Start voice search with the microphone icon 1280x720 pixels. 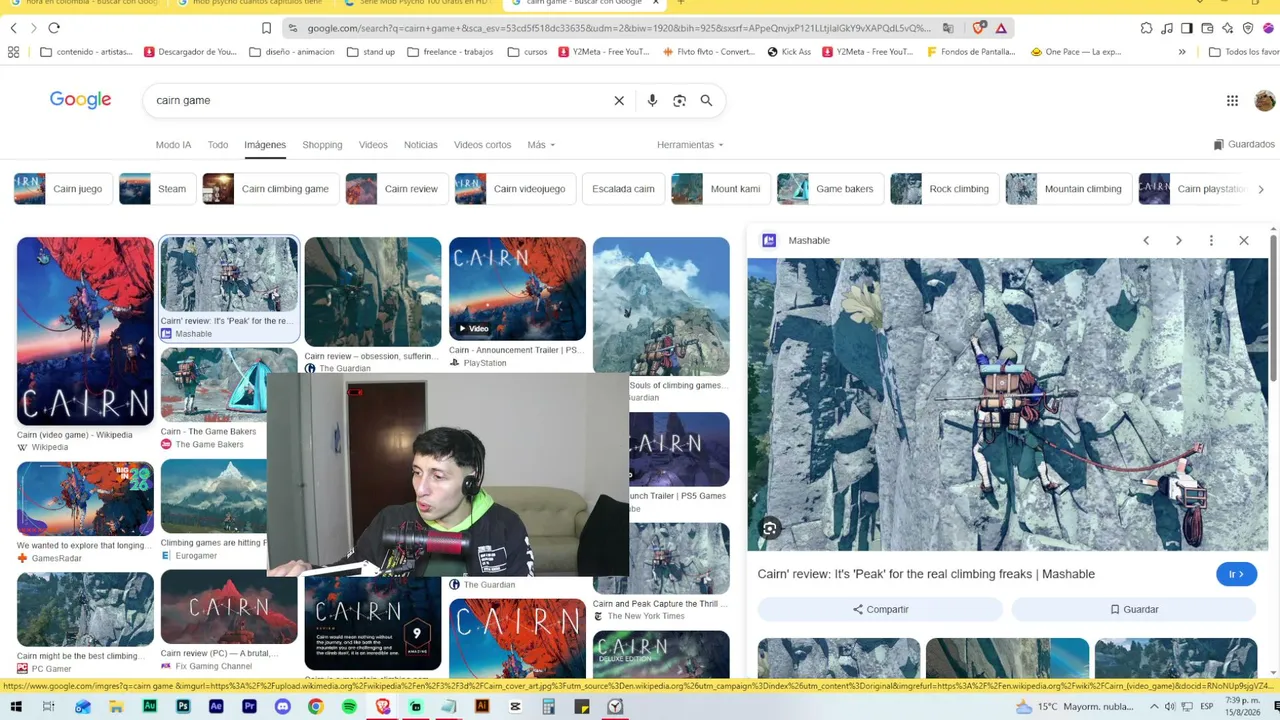pos(652,100)
